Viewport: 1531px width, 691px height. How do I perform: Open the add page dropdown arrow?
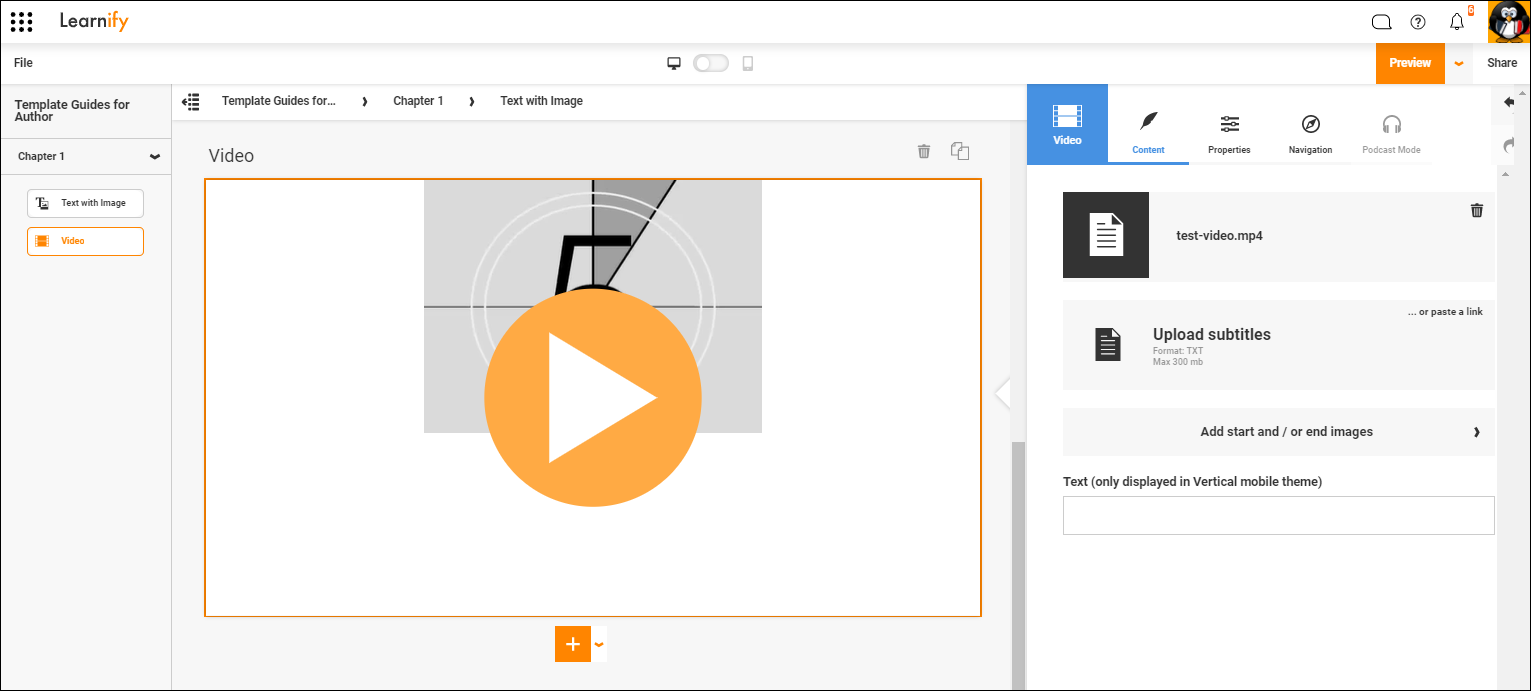point(599,644)
